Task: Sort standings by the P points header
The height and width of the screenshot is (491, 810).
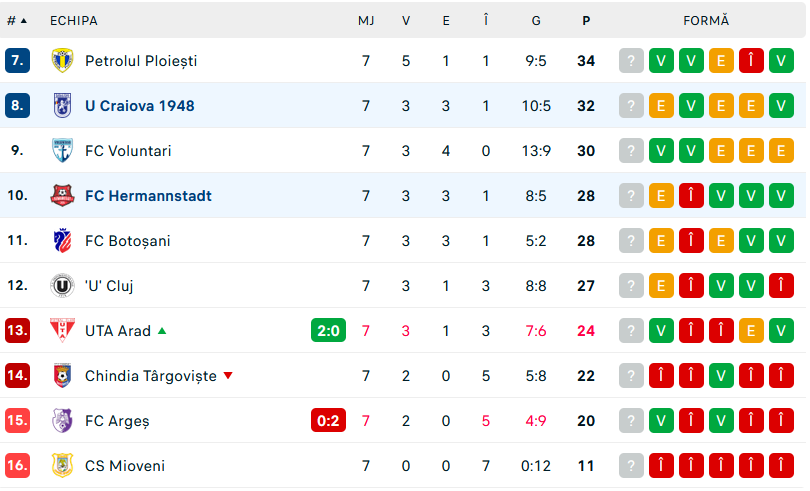Action: pos(586,20)
